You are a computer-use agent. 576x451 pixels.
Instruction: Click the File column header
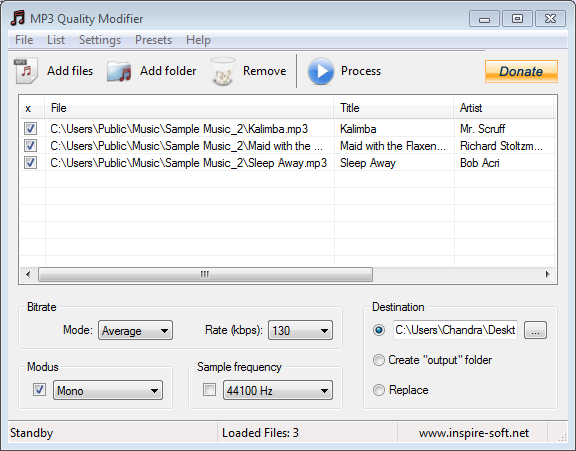click(x=189, y=108)
